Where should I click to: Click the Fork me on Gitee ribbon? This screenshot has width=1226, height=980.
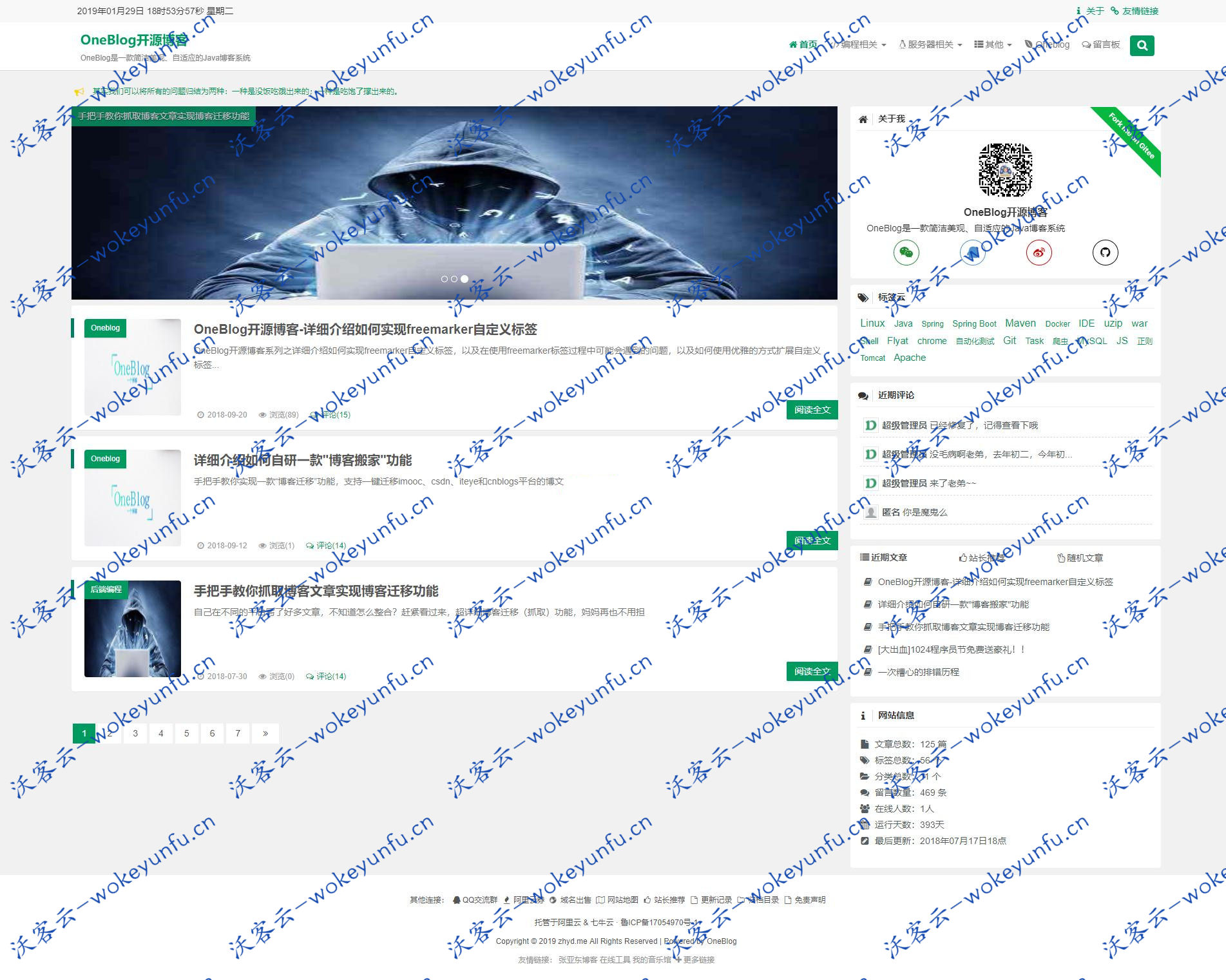pos(1131,136)
